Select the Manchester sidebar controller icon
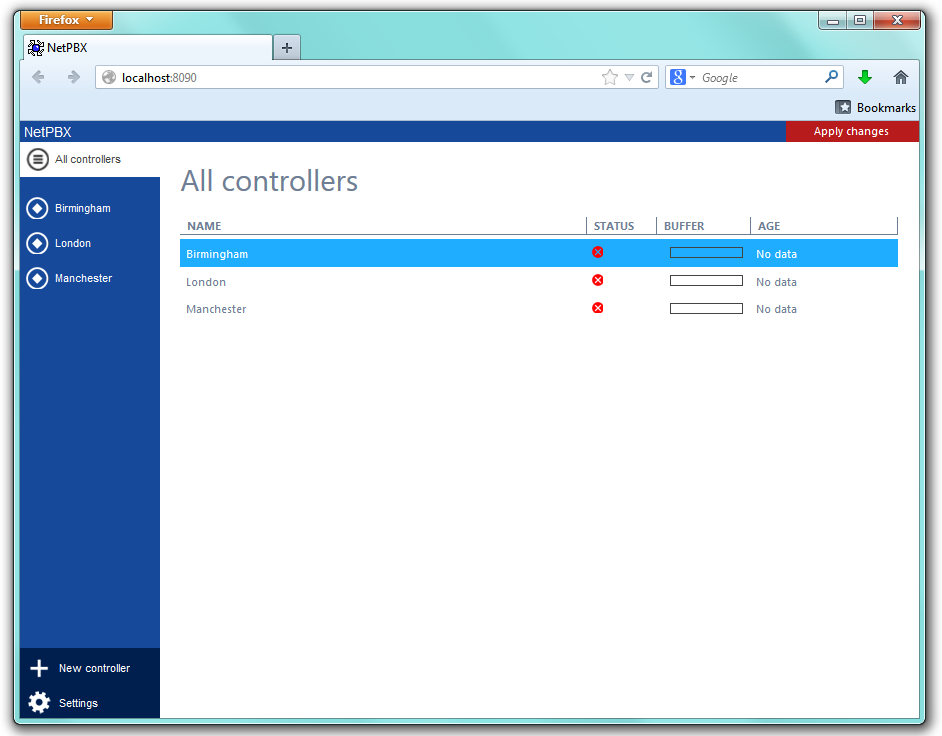The height and width of the screenshot is (736, 942). (37, 278)
